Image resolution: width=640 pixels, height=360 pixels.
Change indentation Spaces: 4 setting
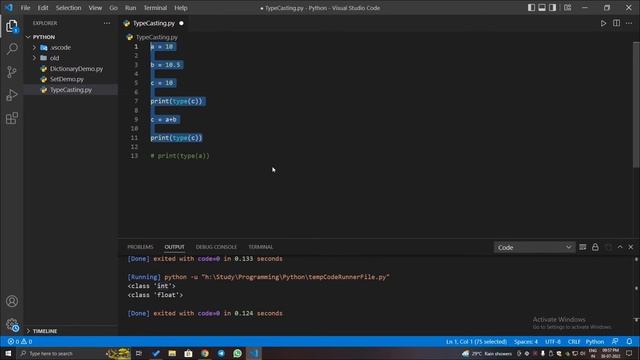526,341
